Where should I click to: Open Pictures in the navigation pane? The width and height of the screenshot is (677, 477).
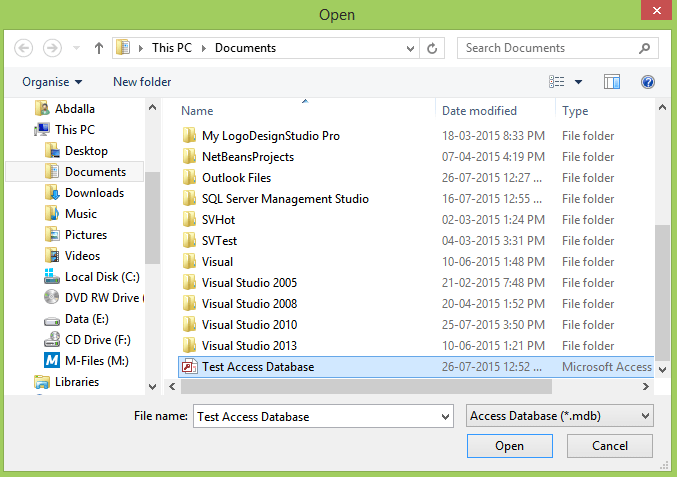76,235
